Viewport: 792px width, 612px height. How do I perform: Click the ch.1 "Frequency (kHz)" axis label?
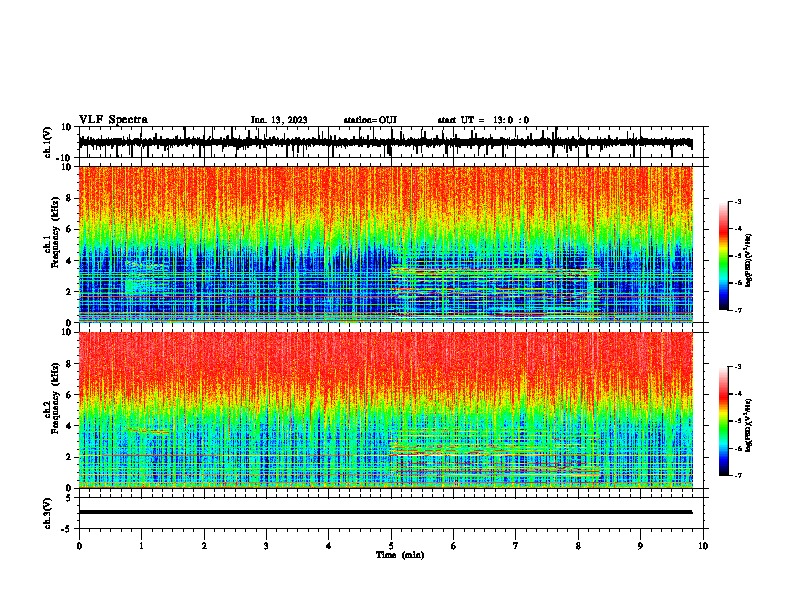(x=56, y=234)
